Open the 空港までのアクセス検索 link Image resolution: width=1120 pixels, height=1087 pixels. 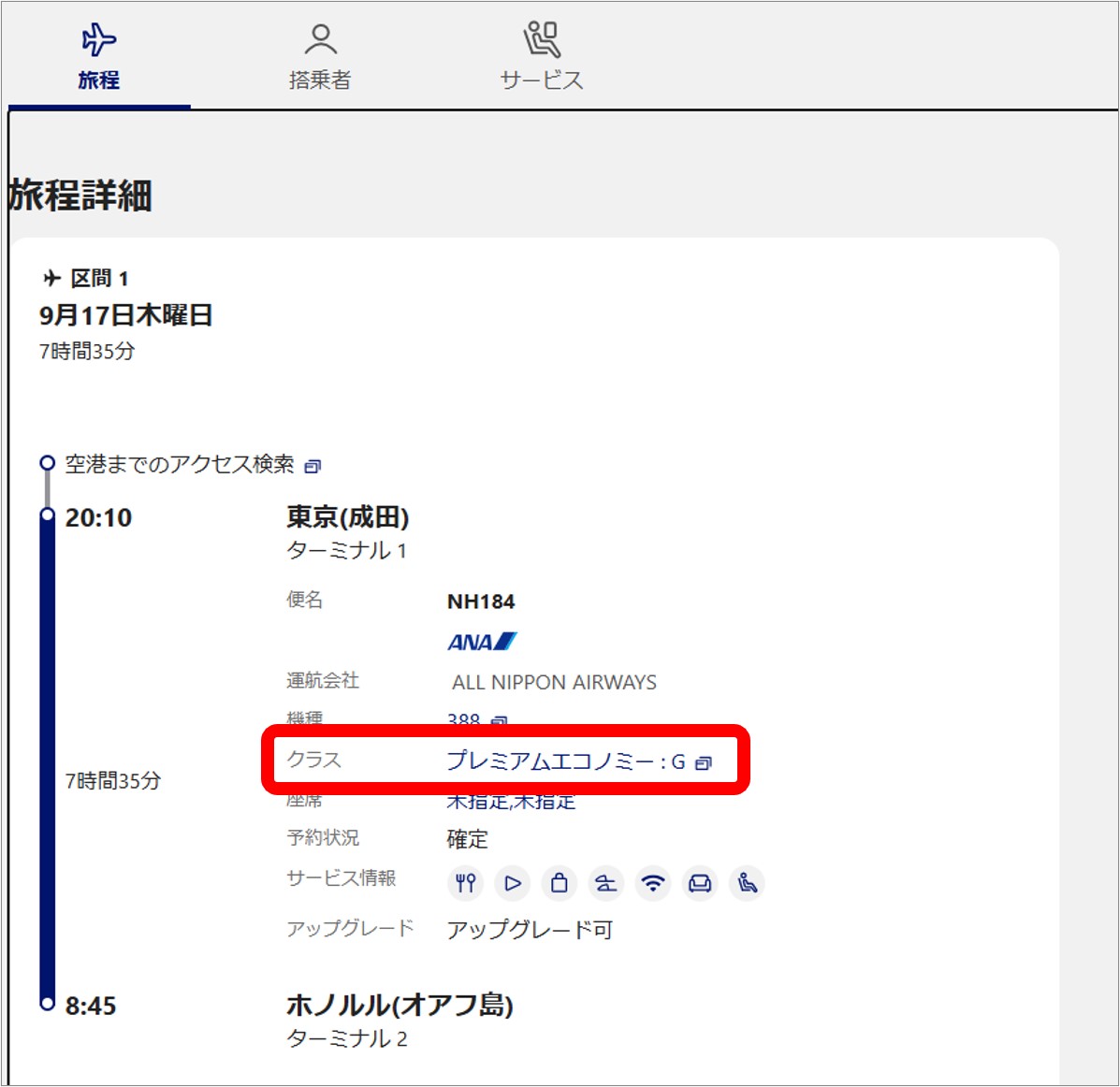coord(180,465)
